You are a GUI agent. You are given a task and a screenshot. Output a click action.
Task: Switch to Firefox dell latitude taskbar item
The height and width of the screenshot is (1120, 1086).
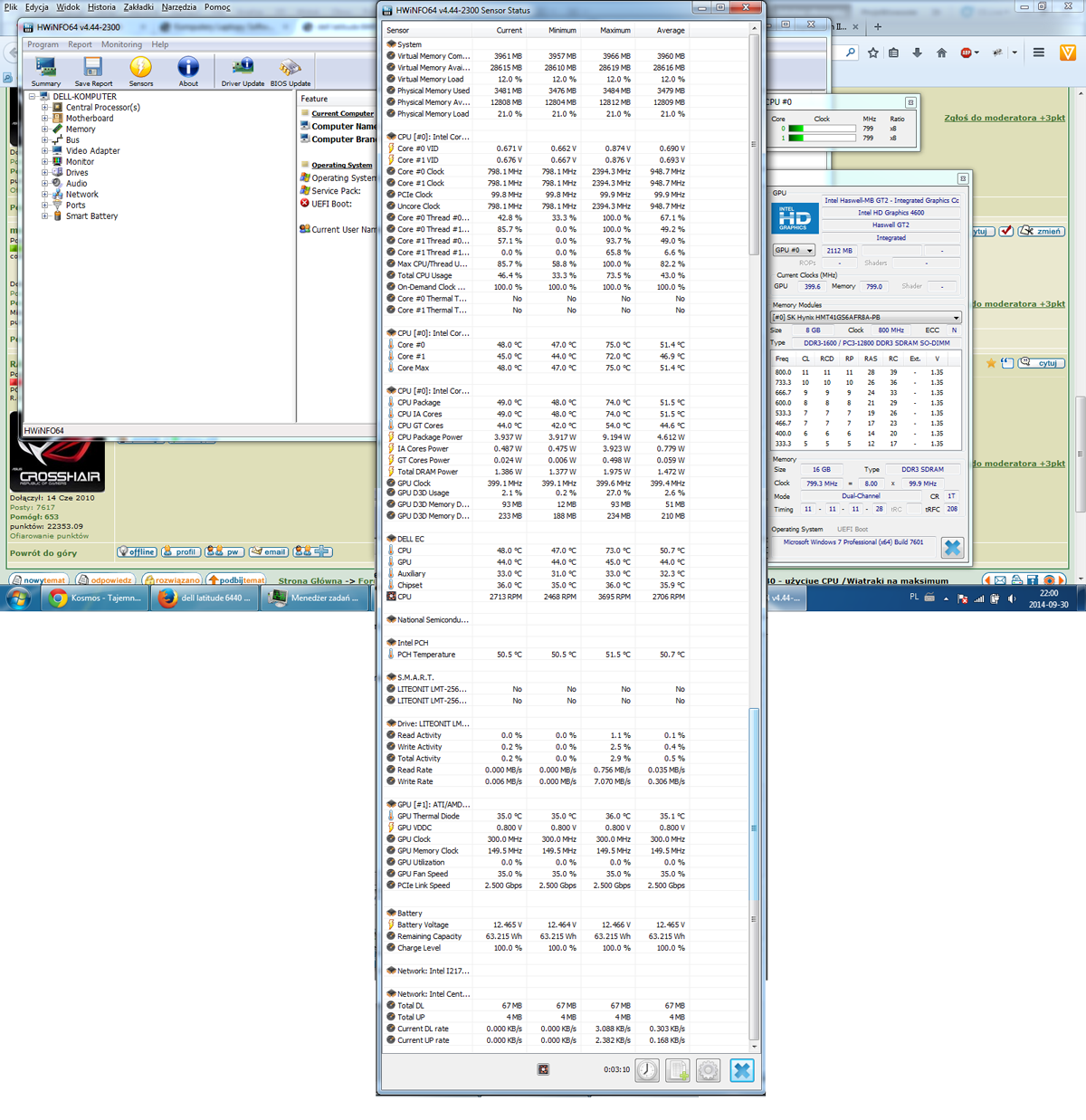tap(204, 598)
